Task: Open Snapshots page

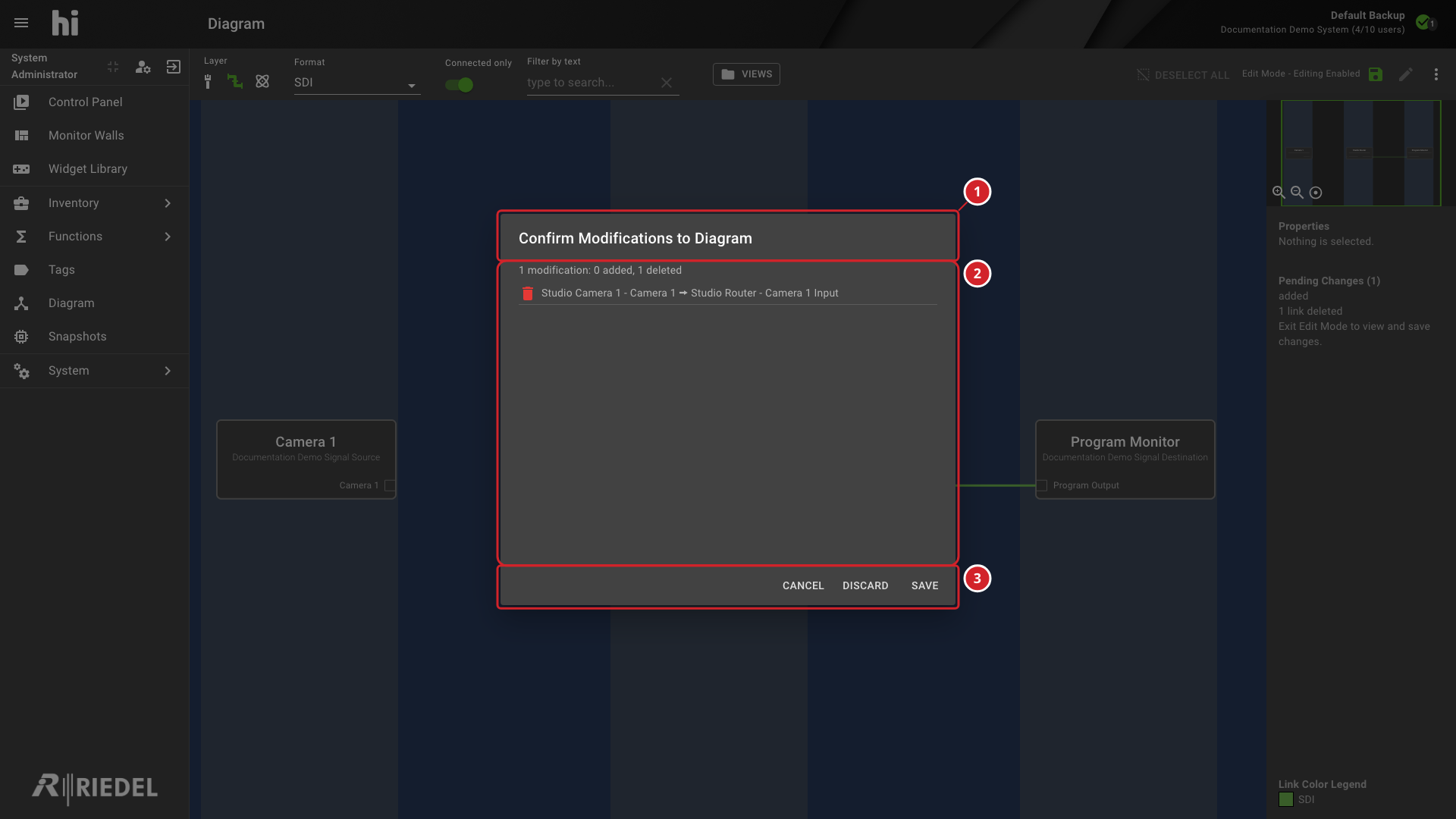Action: coord(94,337)
